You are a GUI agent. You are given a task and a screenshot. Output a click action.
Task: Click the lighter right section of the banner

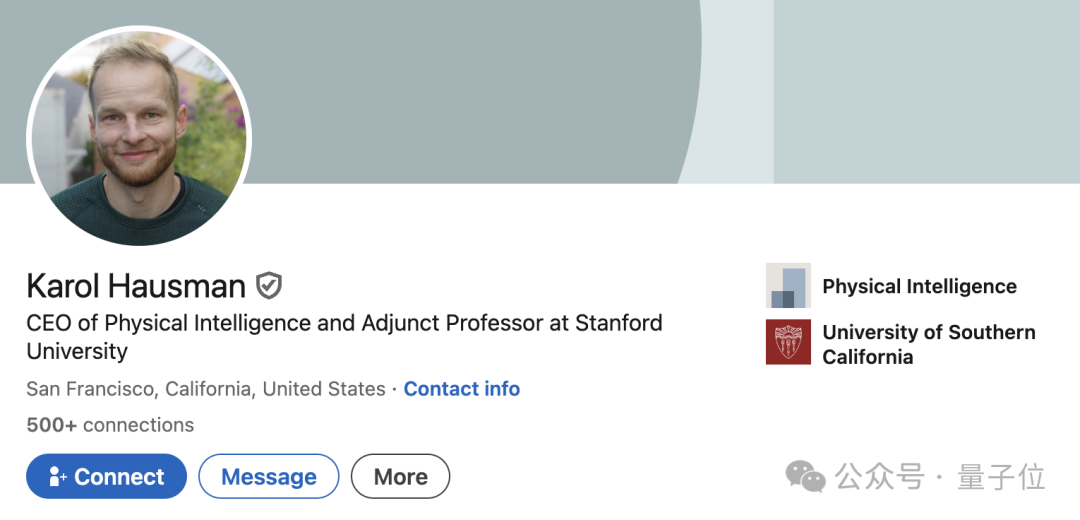click(x=925, y=90)
